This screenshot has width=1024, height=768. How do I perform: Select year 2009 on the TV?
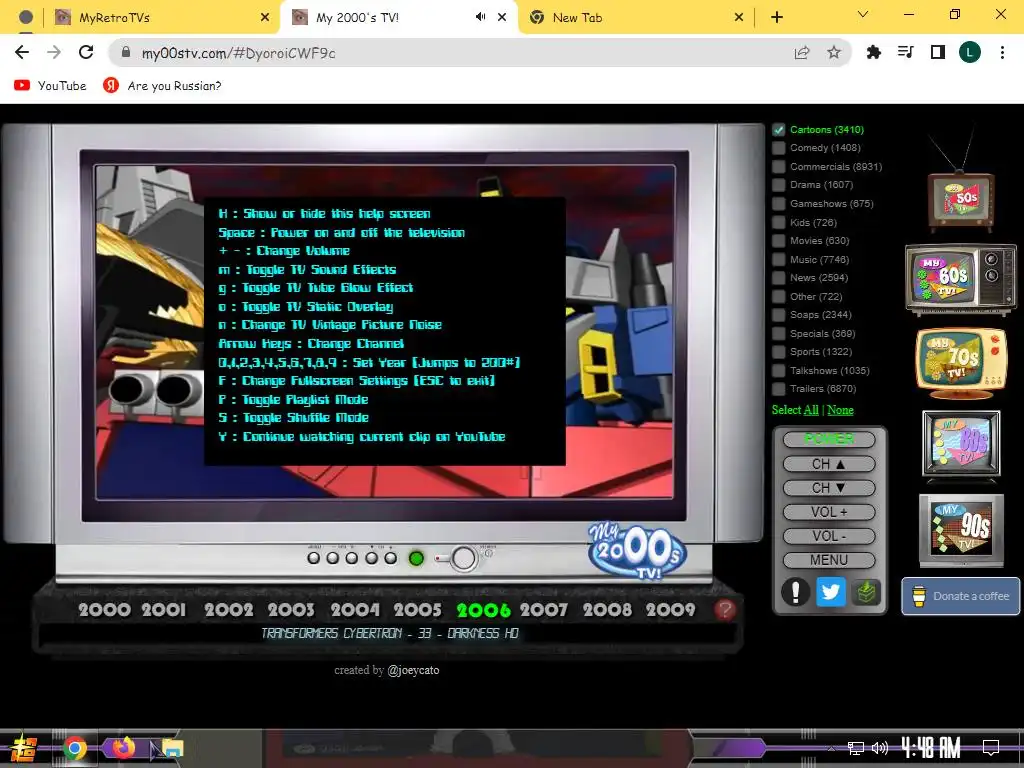pos(671,610)
